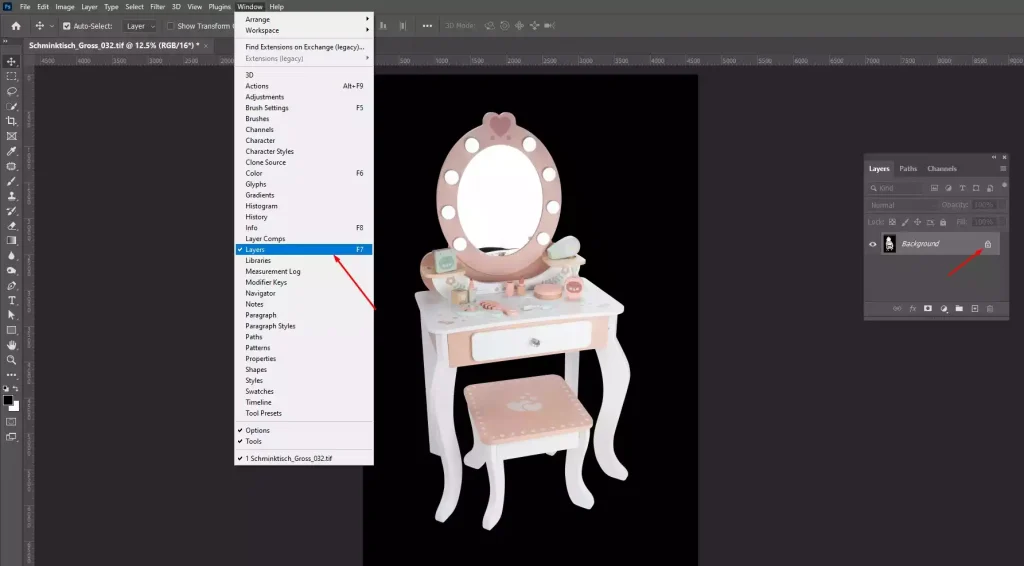The height and width of the screenshot is (566, 1024).
Task: Choose History from the Window menu
Action: click(304, 217)
